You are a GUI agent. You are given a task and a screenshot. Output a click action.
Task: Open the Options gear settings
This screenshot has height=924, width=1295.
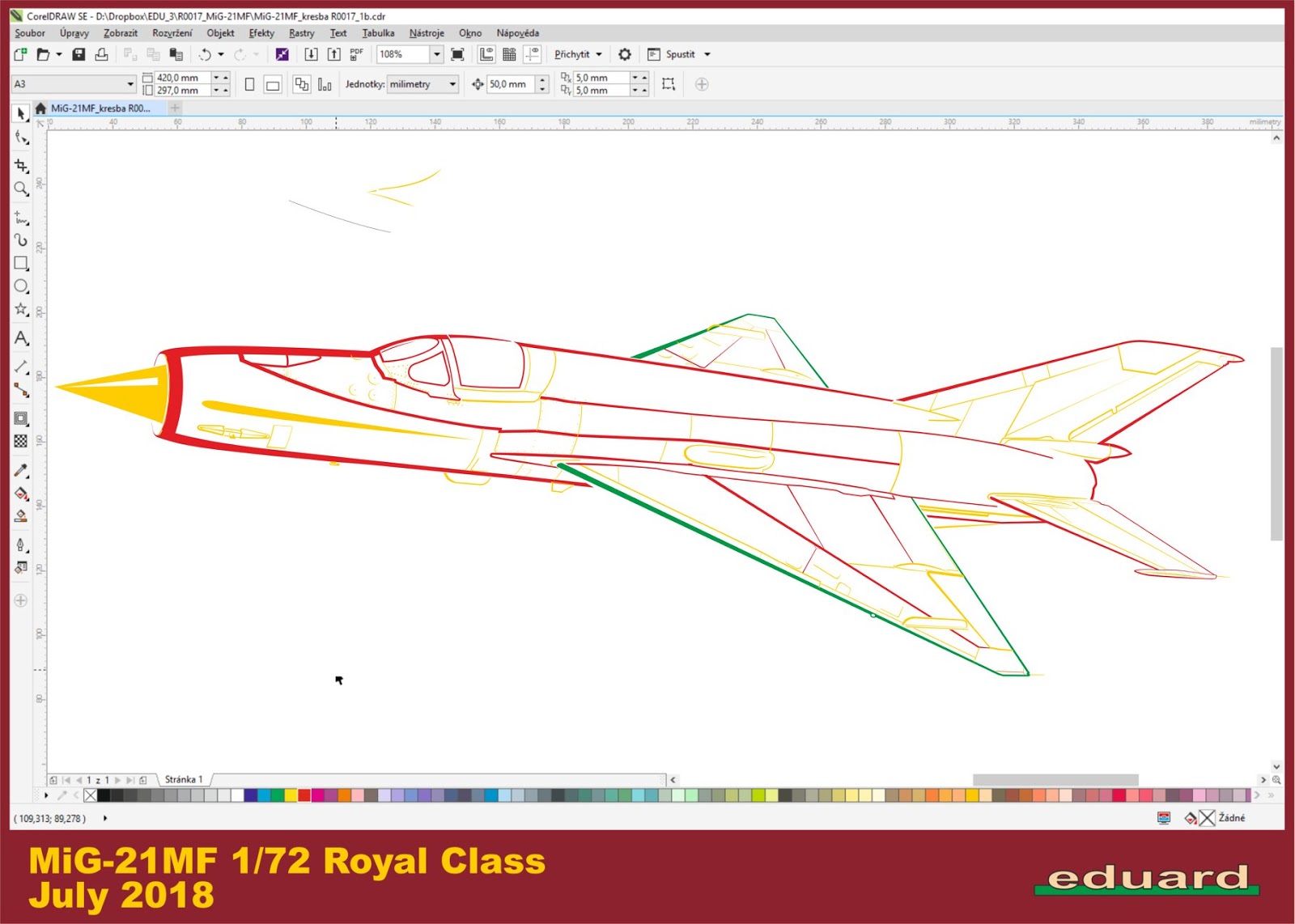[625, 54]
